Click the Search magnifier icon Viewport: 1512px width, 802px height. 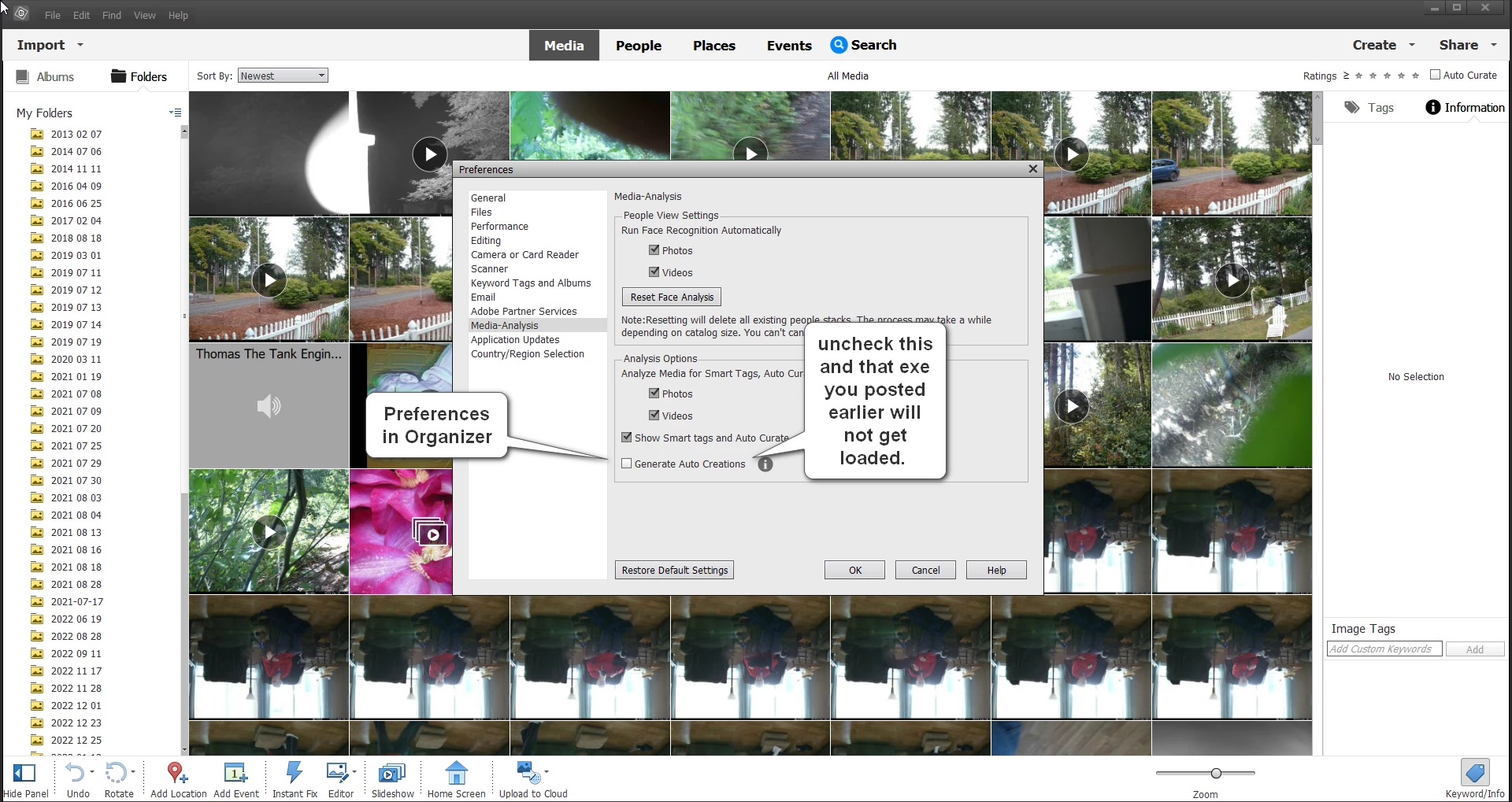[x=839, y=45]
